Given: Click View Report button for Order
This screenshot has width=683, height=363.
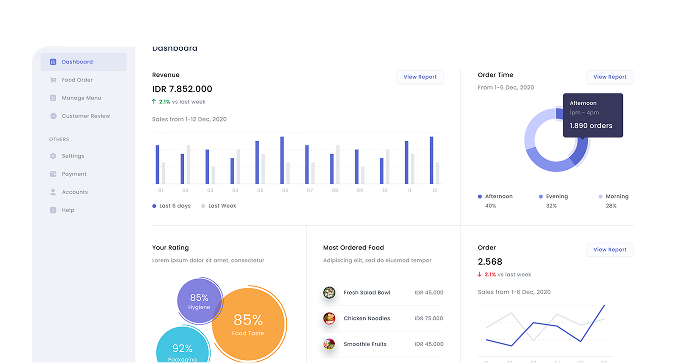Looking at the screenshot, I should [x=610, y=250].
